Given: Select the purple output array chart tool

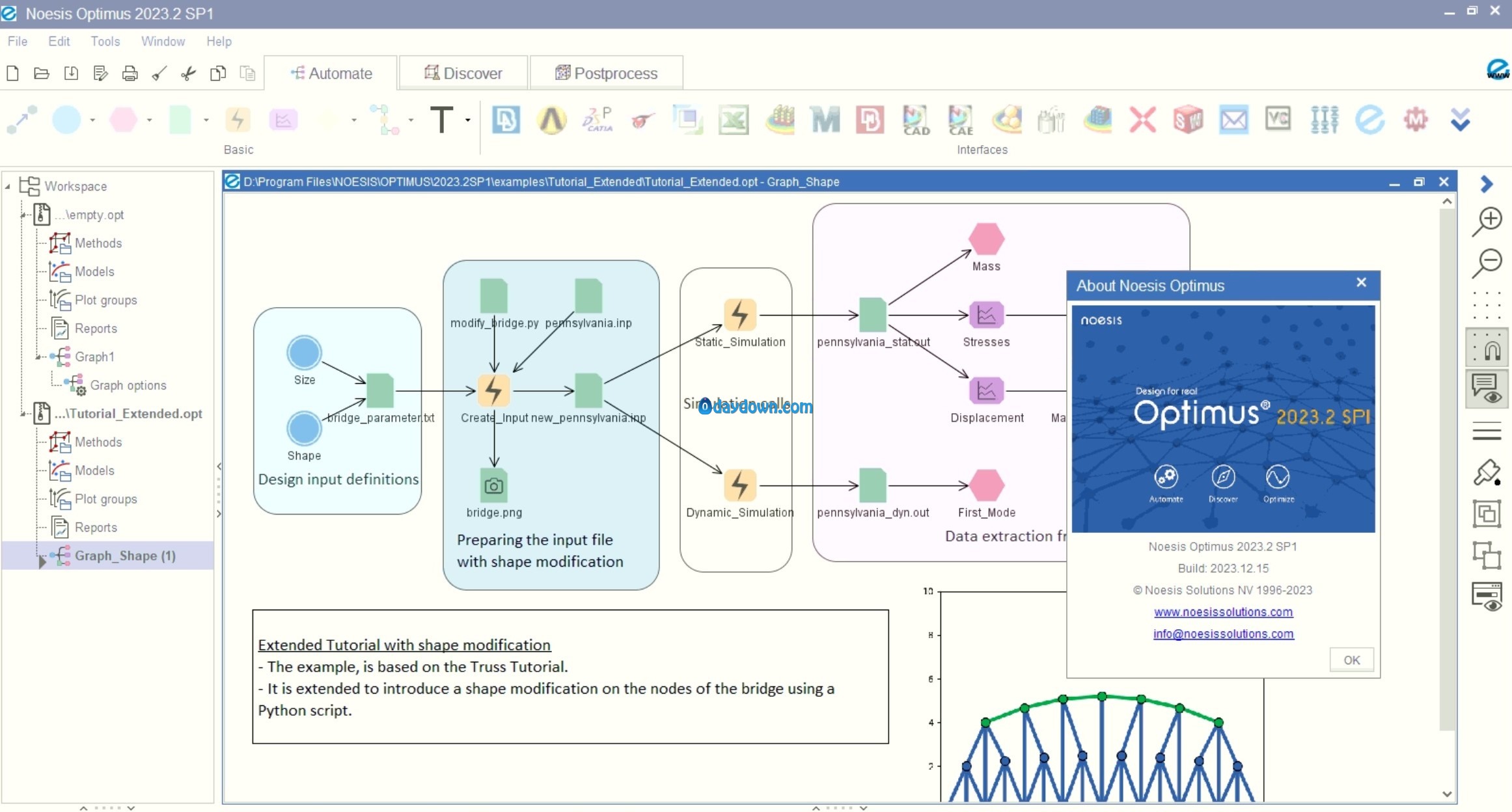Looking at the screenshot, I should [x=283, y=120].
